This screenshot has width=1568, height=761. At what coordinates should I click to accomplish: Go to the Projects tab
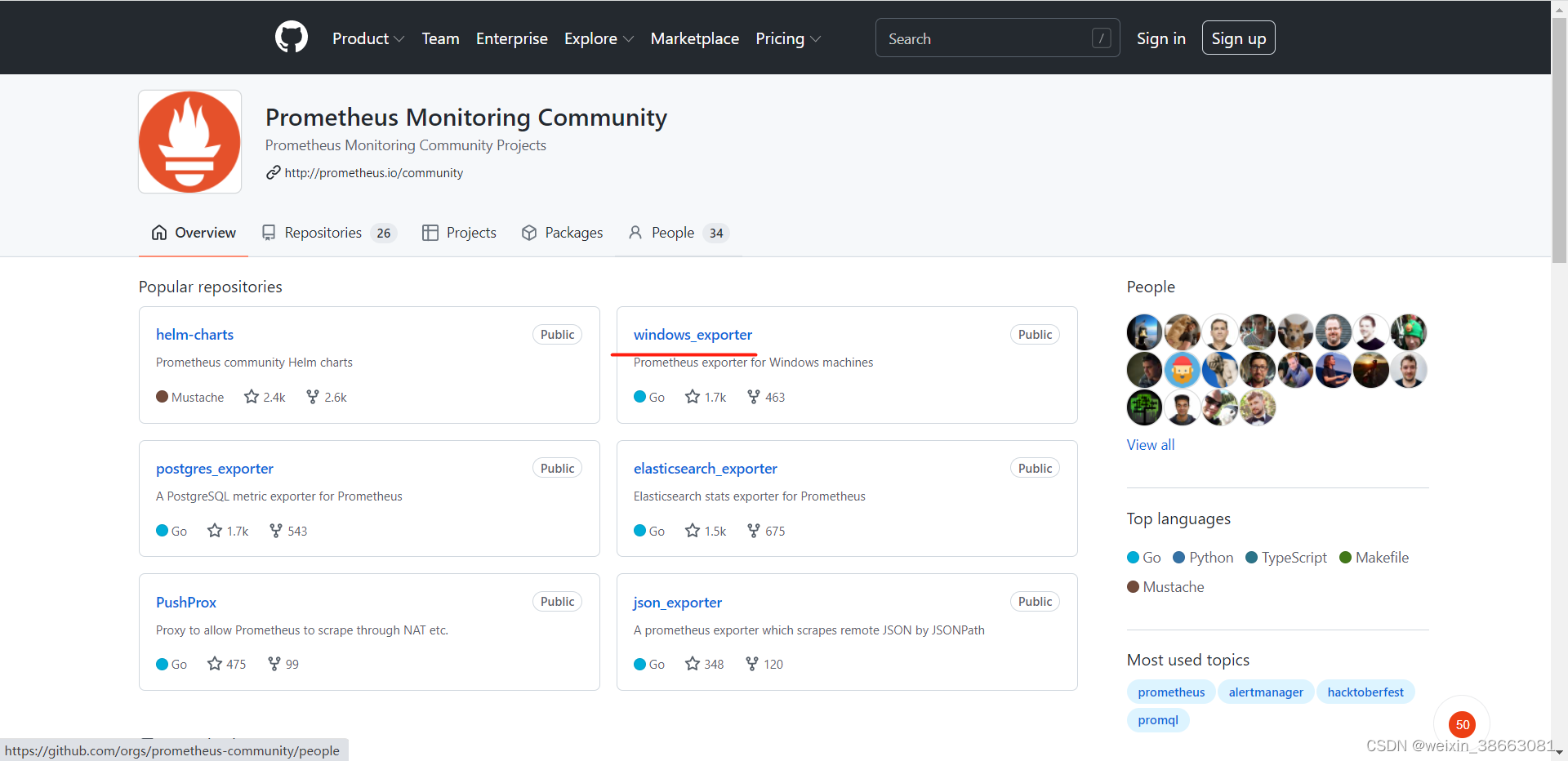459,233
